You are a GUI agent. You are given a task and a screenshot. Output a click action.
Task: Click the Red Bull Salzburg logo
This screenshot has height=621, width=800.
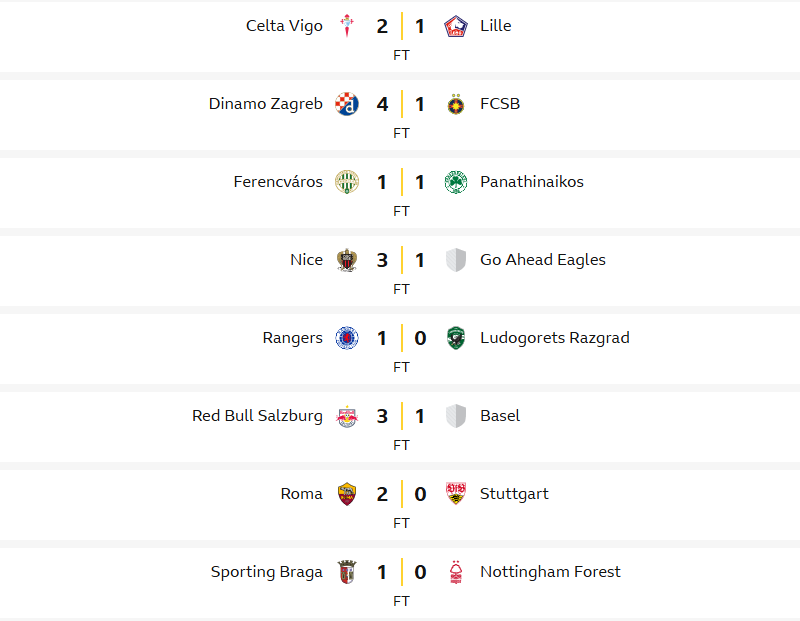(x=347, y=416)
